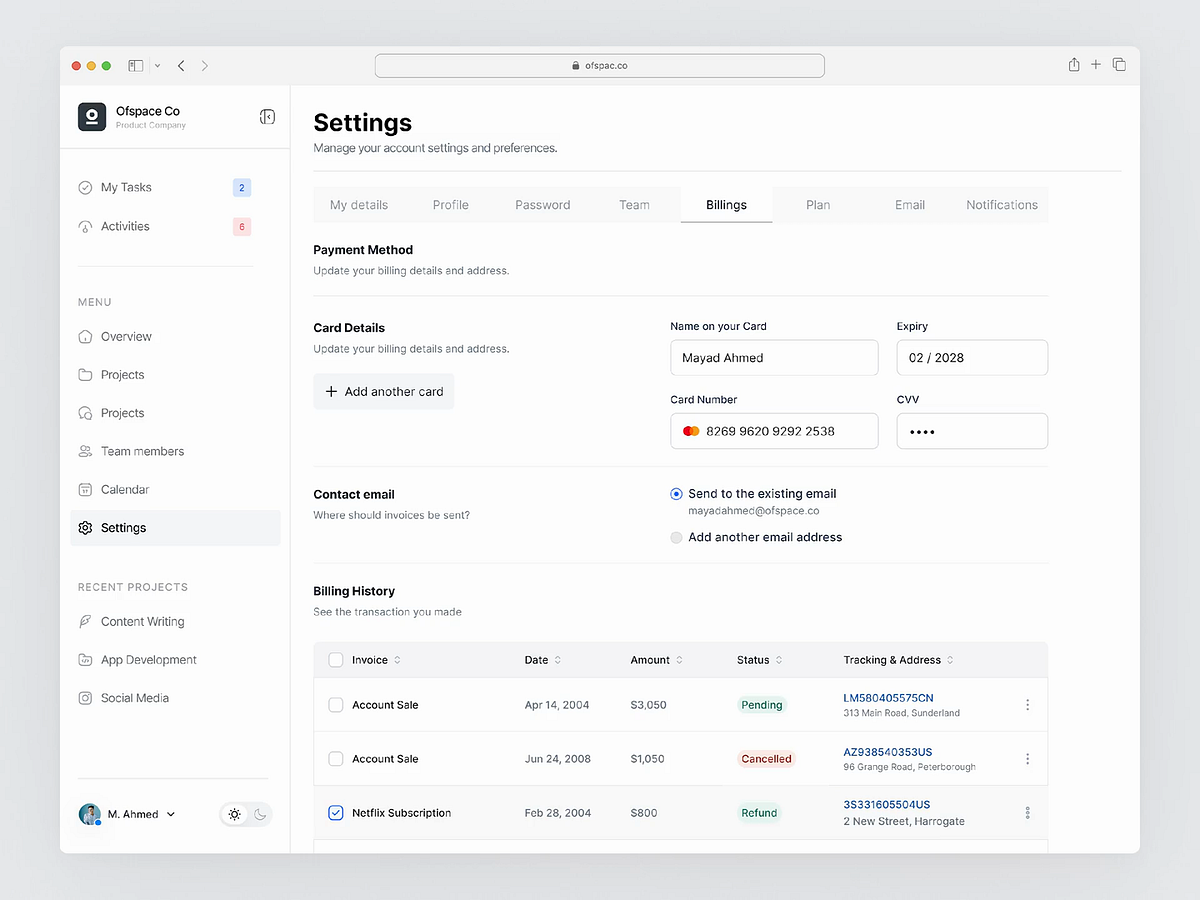This screenshot has width=1200, height=900.
Task: Open the Content Writing recent project
Action: (142, 621)
